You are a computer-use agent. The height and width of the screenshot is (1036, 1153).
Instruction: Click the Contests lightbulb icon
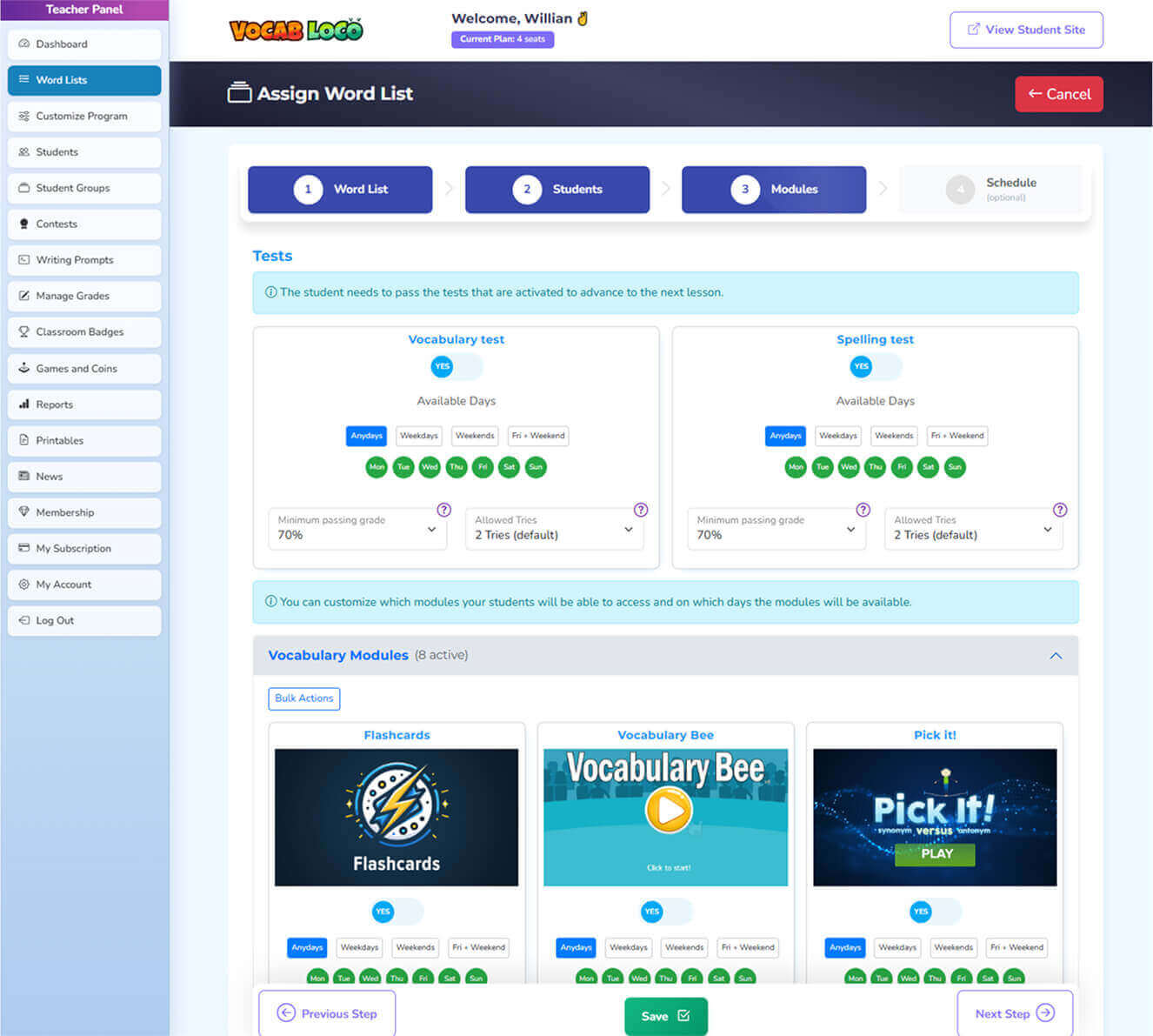pyautogui.click(x=24, y=224)
